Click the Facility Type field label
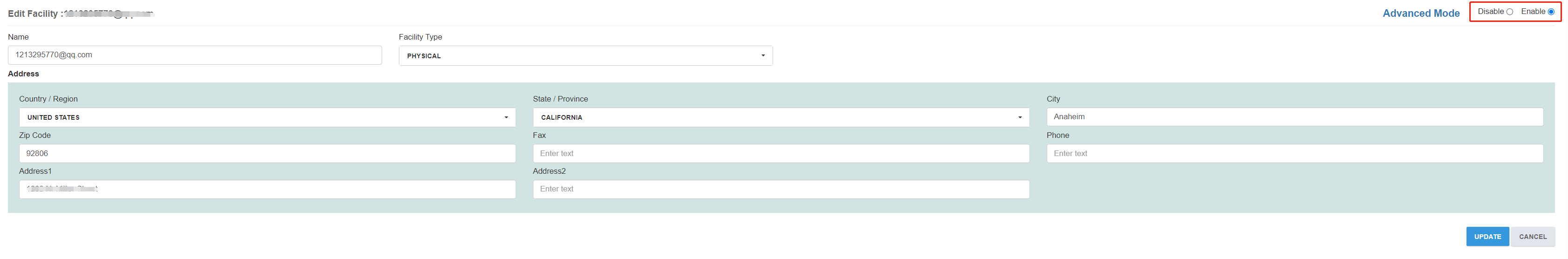The image size is (1568, 259). tap(420, 37)
